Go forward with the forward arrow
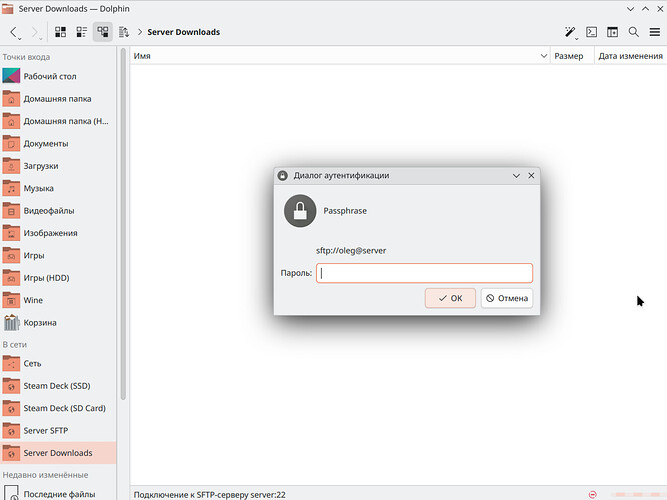The image size is (667, 500). [35, 32]
